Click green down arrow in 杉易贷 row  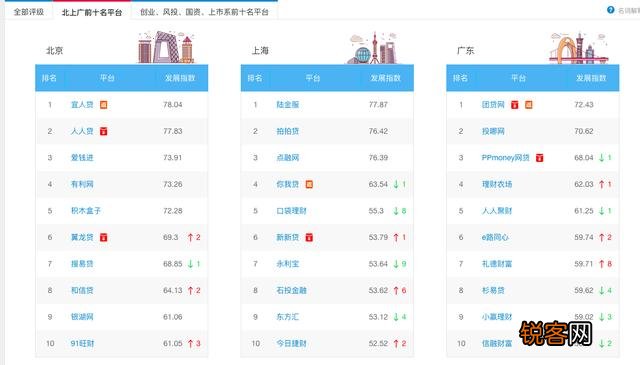click(602, 291)
